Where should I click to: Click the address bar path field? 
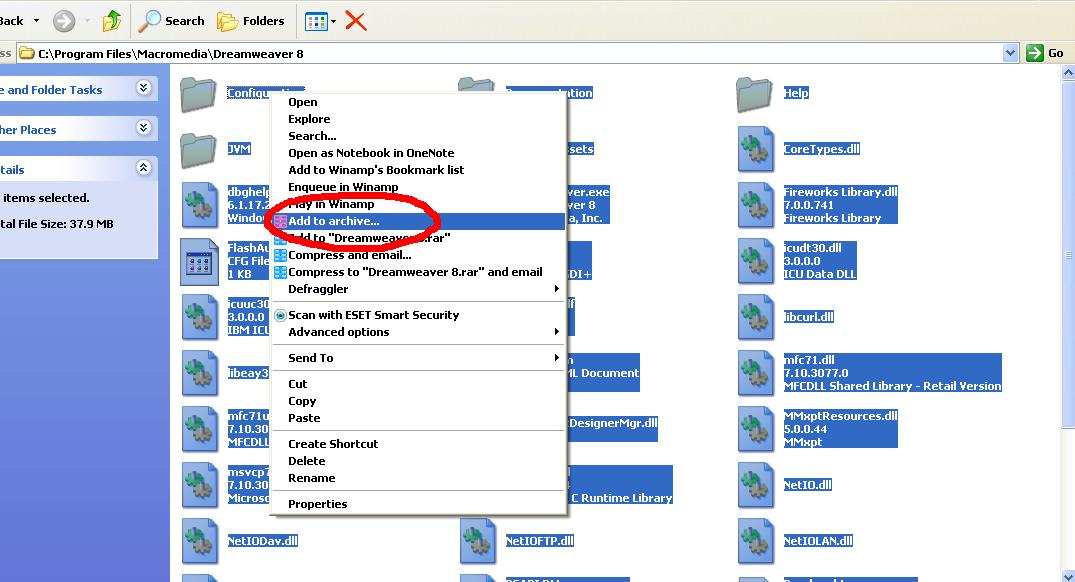point(511,53)
